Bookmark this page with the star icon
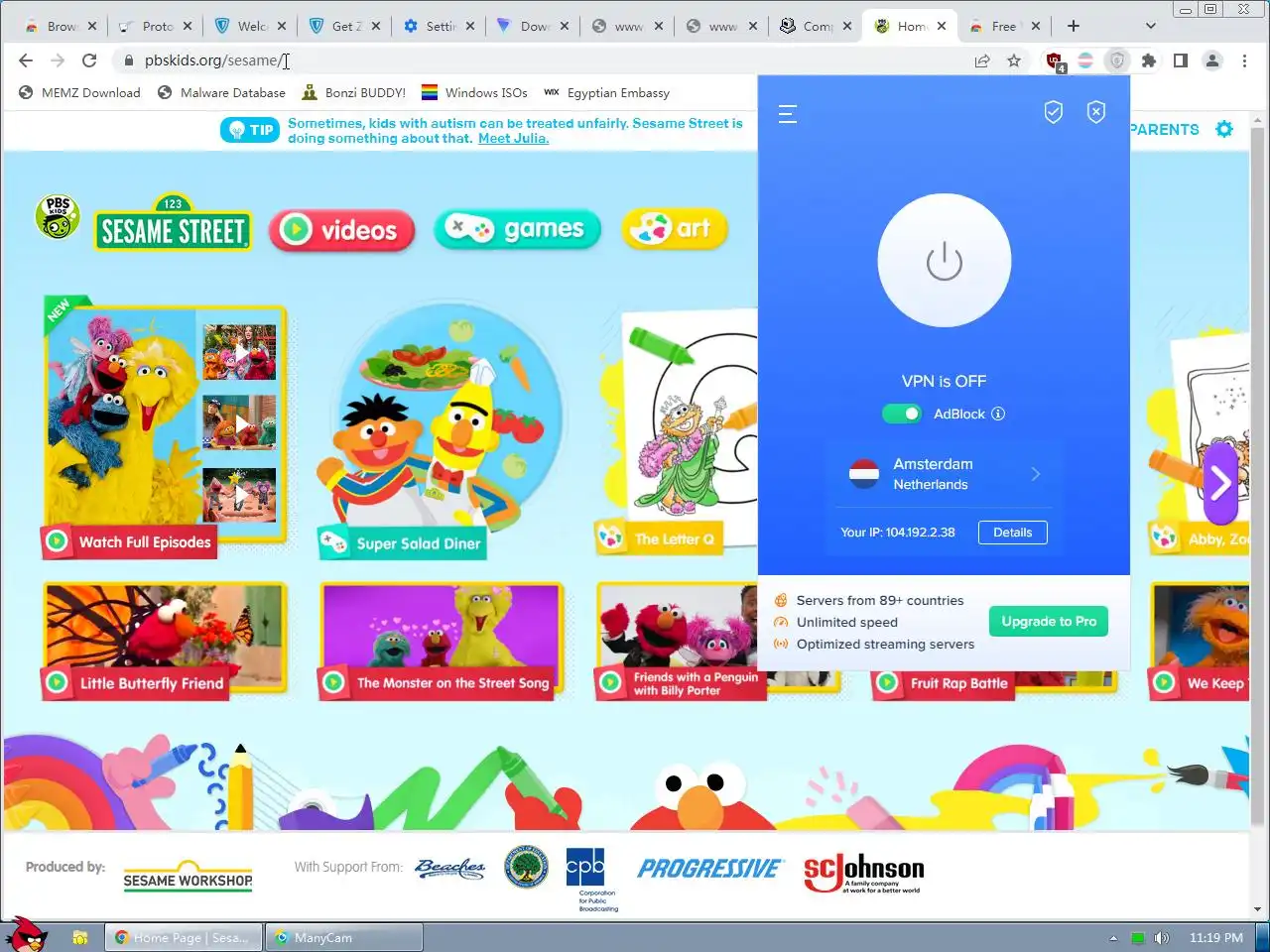The width and height of the screenshot is (1270, 952). pos(1014,60)
